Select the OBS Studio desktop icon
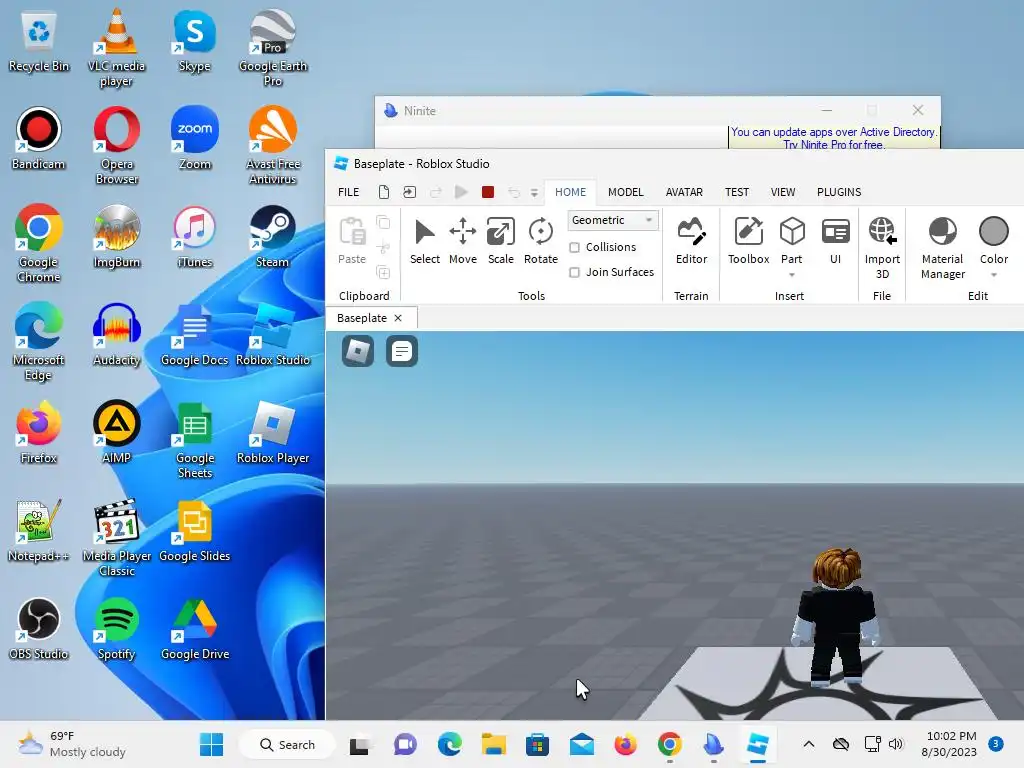The height and width of the screenshot is (768, 1024). pyautogui.click(x=39, y=628)
